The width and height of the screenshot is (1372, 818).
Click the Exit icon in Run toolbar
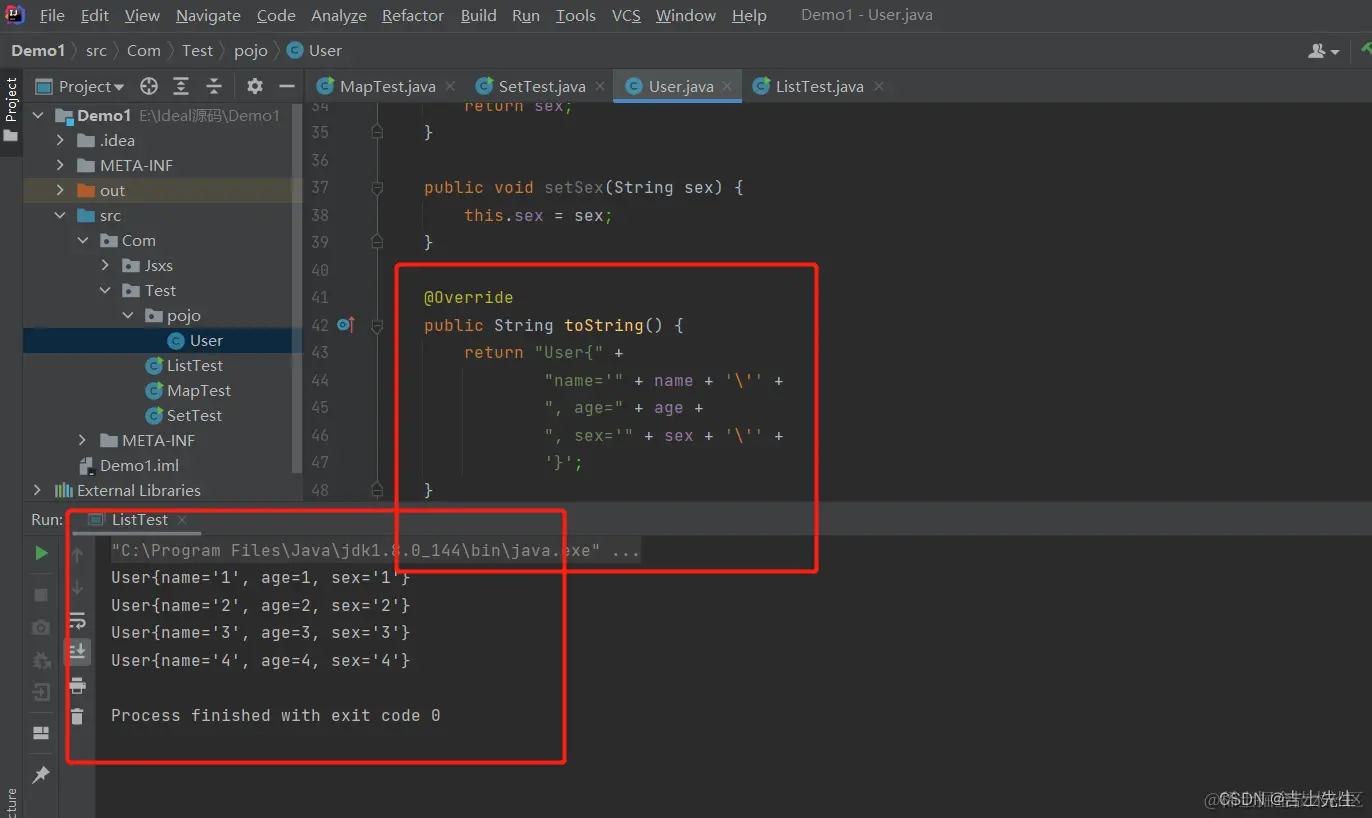click(41, 692)
